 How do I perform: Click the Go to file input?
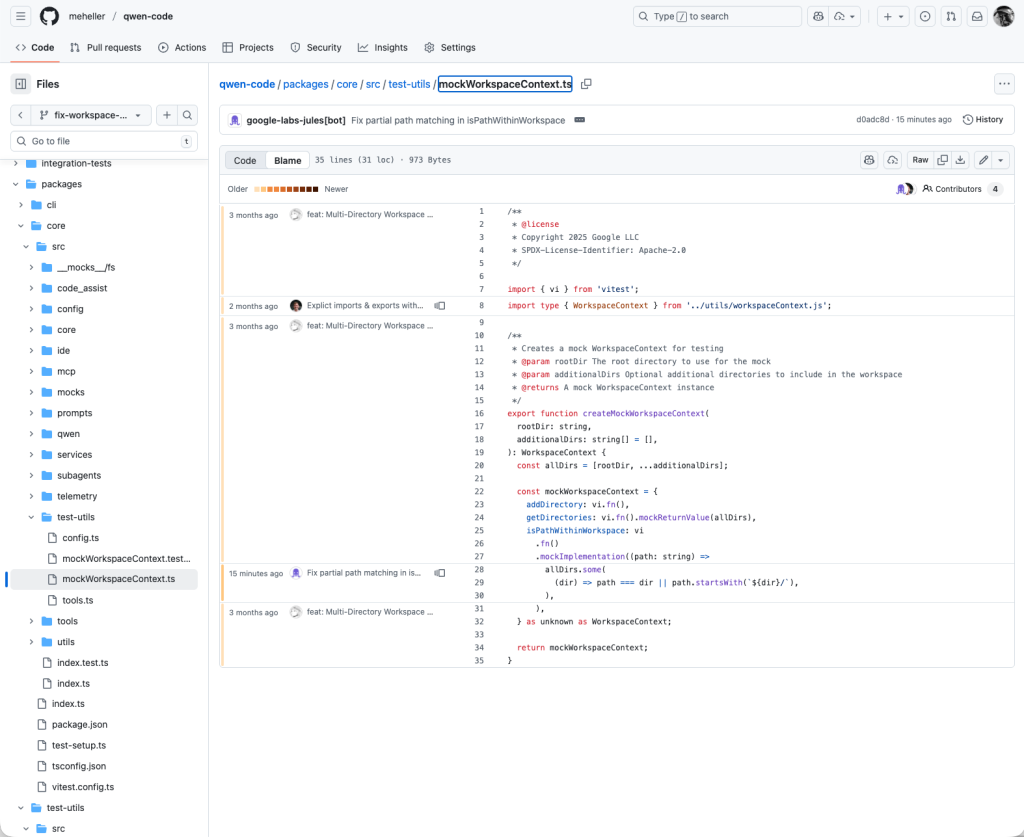pyautogui.click(x=104, y=141)
